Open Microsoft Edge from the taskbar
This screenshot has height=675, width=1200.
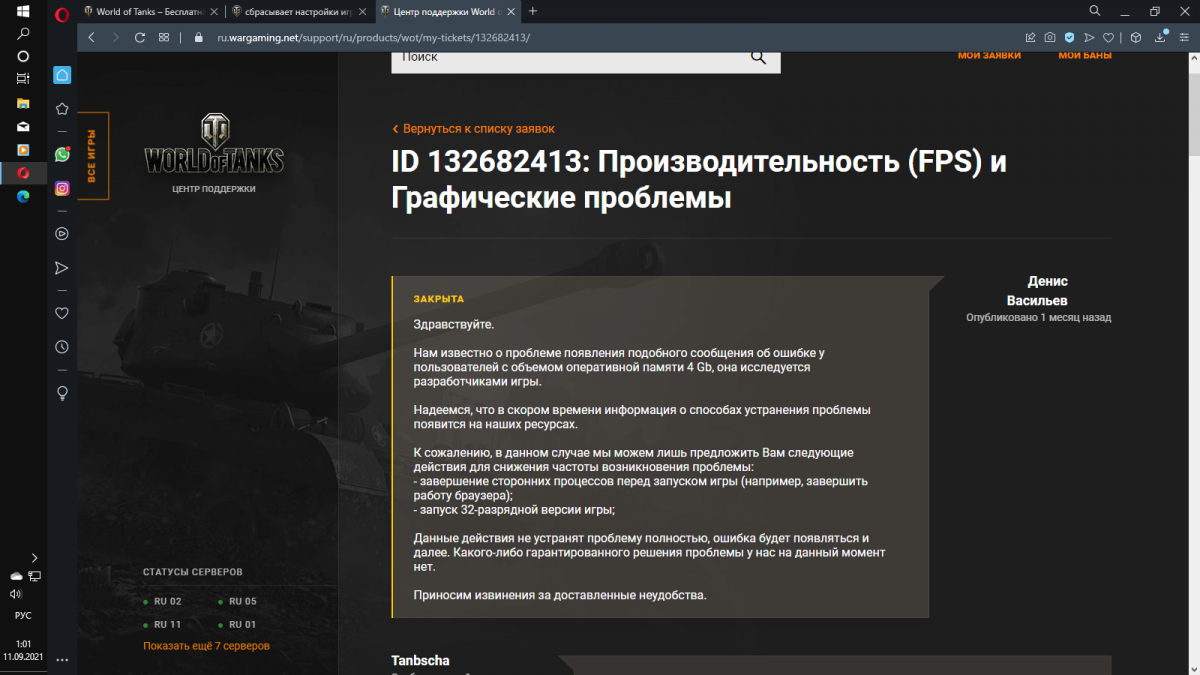[23, 196]
